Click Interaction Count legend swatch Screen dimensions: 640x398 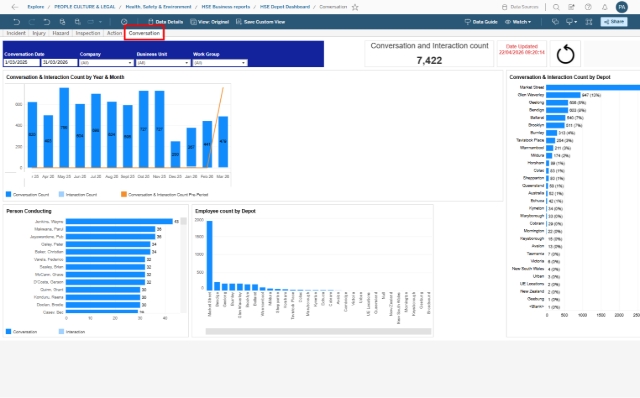click(62, 195)
